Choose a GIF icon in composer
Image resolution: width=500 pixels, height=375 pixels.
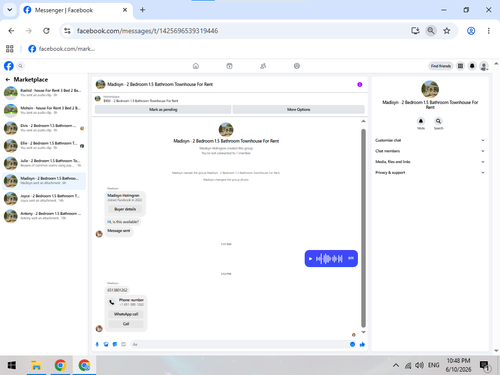123,344
